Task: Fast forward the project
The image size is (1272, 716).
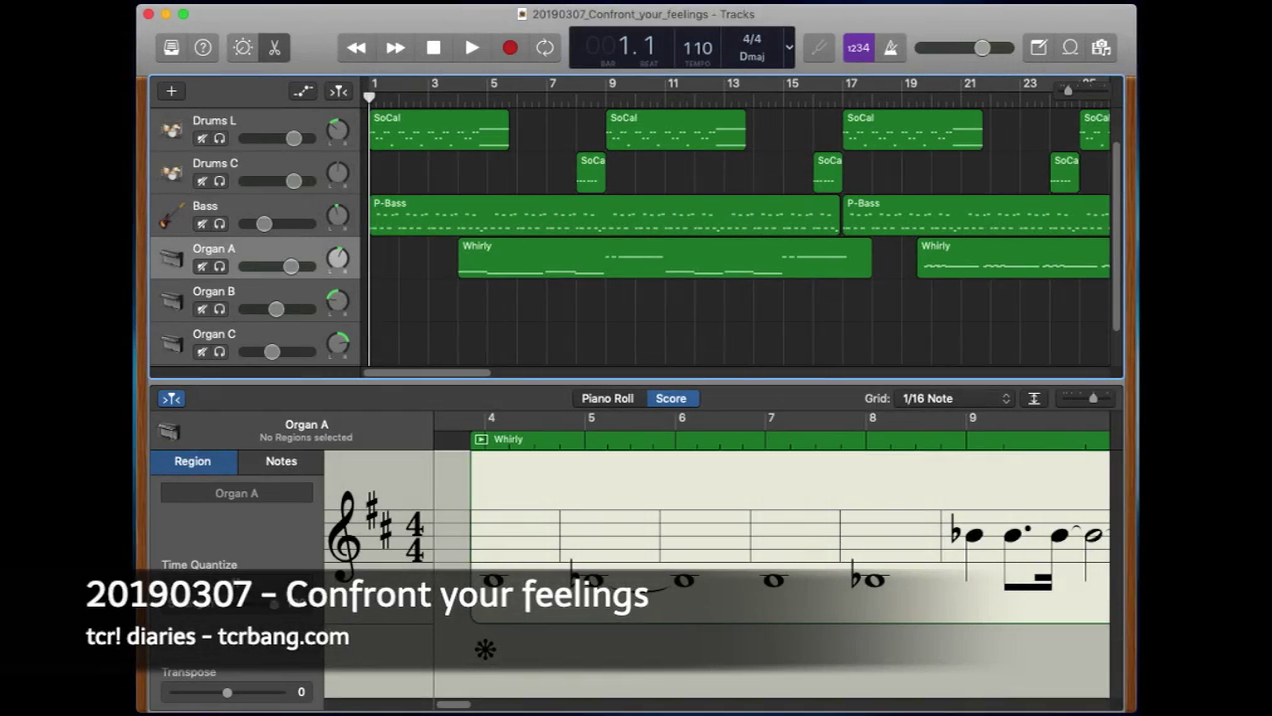Action: (x=395, y=47)
